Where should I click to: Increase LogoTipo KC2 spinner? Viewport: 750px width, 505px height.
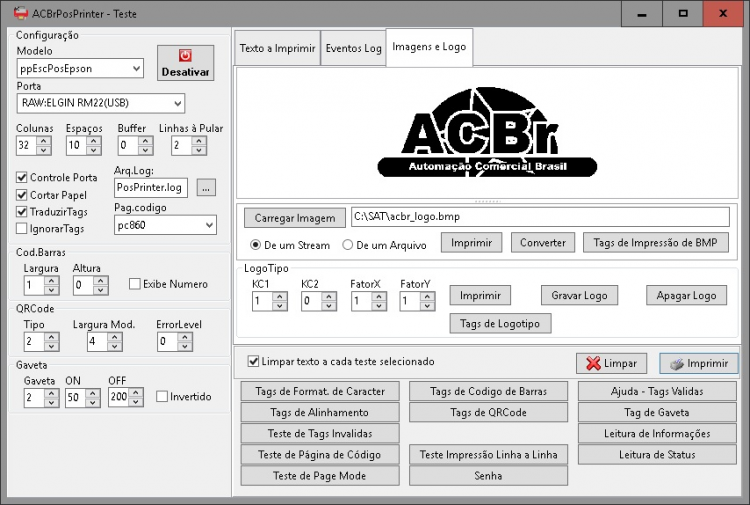[x=329, y=297]
